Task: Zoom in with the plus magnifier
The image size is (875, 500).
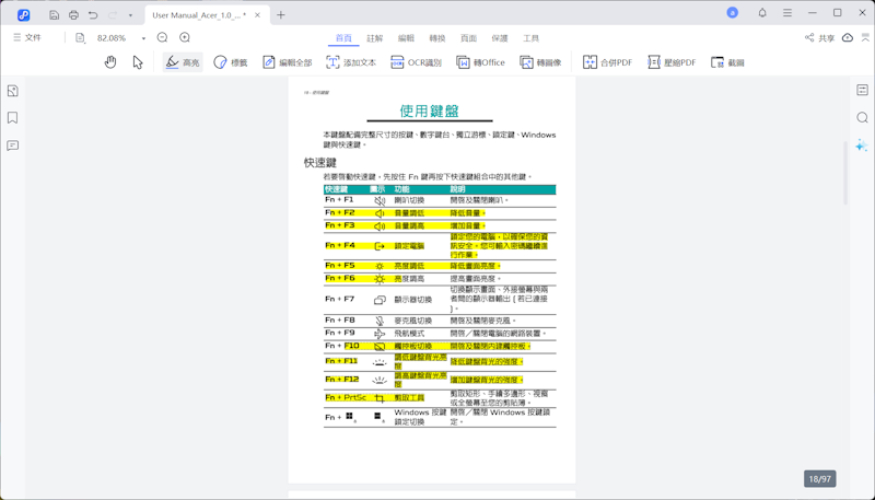Action: coord(185,37)
